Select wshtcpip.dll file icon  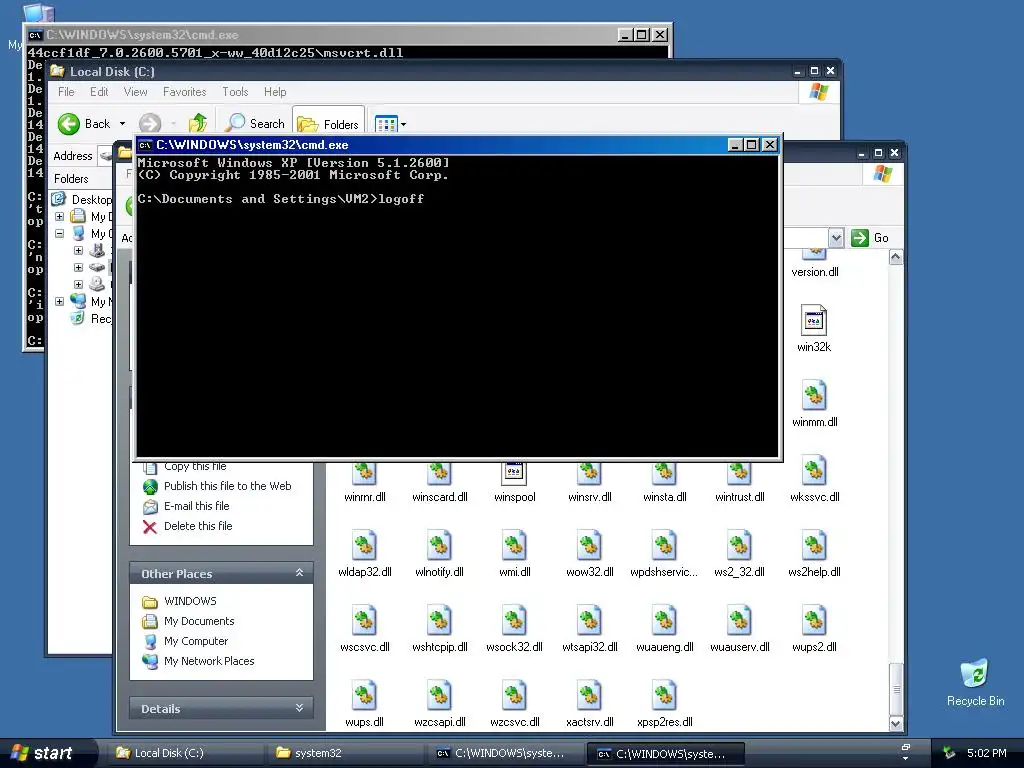click(440, 620)
